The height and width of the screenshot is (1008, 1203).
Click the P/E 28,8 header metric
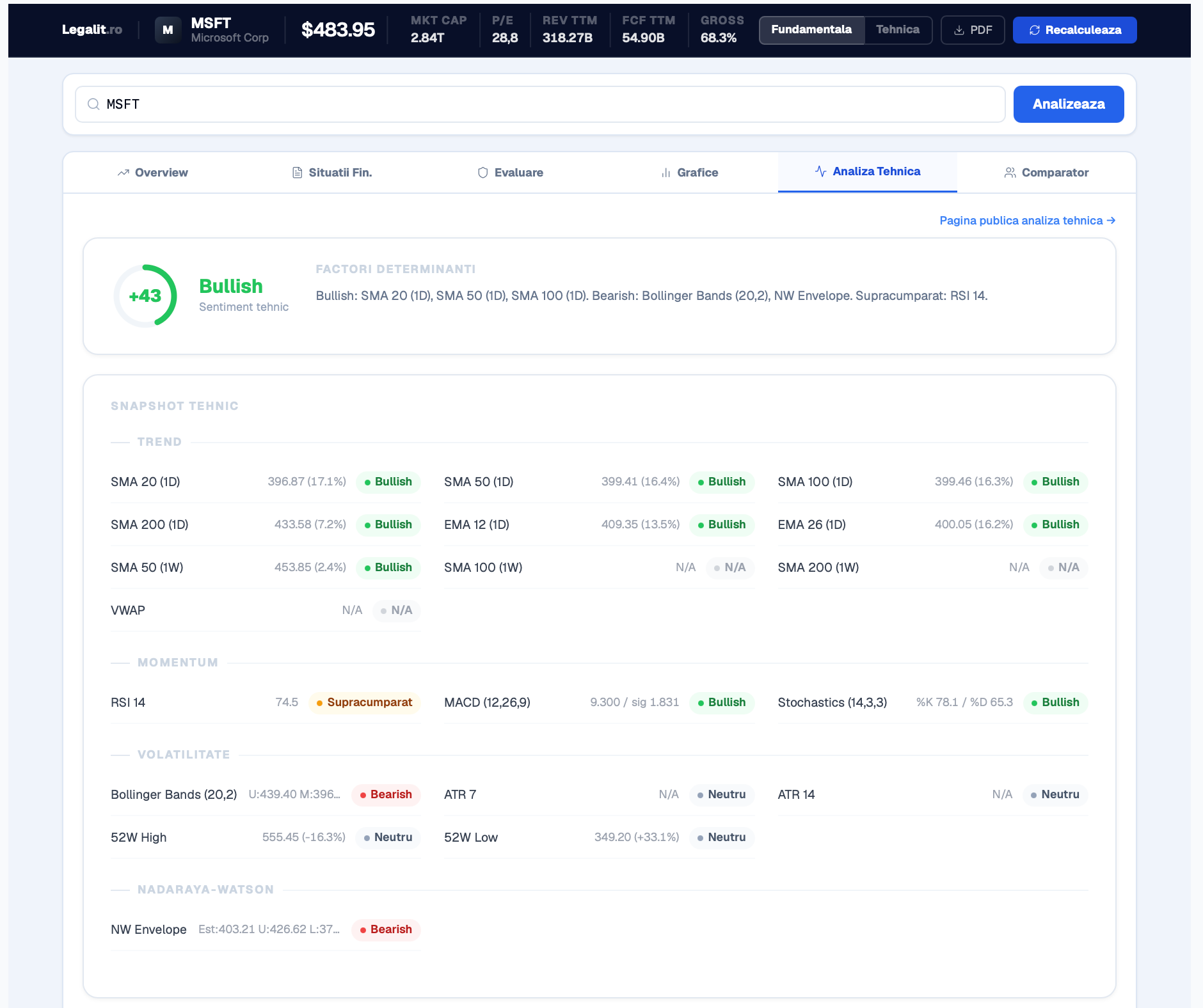(x=505, y=29)
